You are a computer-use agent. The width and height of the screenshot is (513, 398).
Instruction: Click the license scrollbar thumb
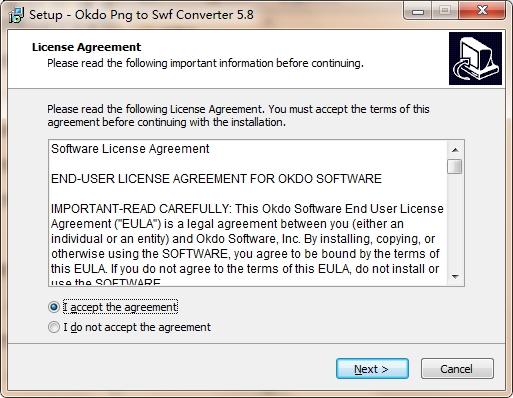tap(455, 167)
